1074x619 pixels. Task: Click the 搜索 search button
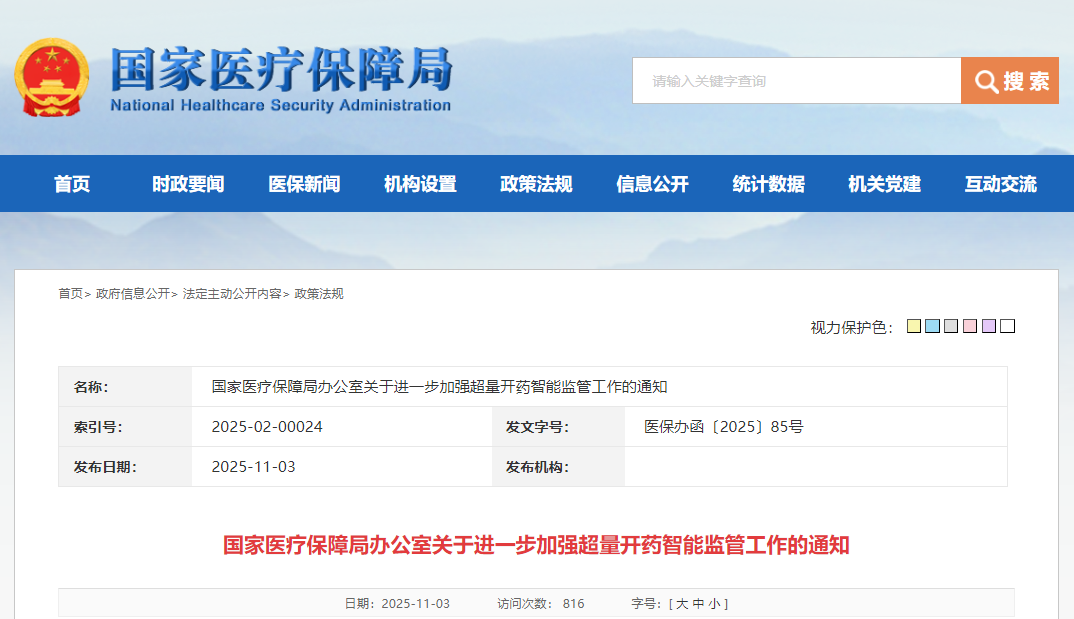coord(1009,81)
